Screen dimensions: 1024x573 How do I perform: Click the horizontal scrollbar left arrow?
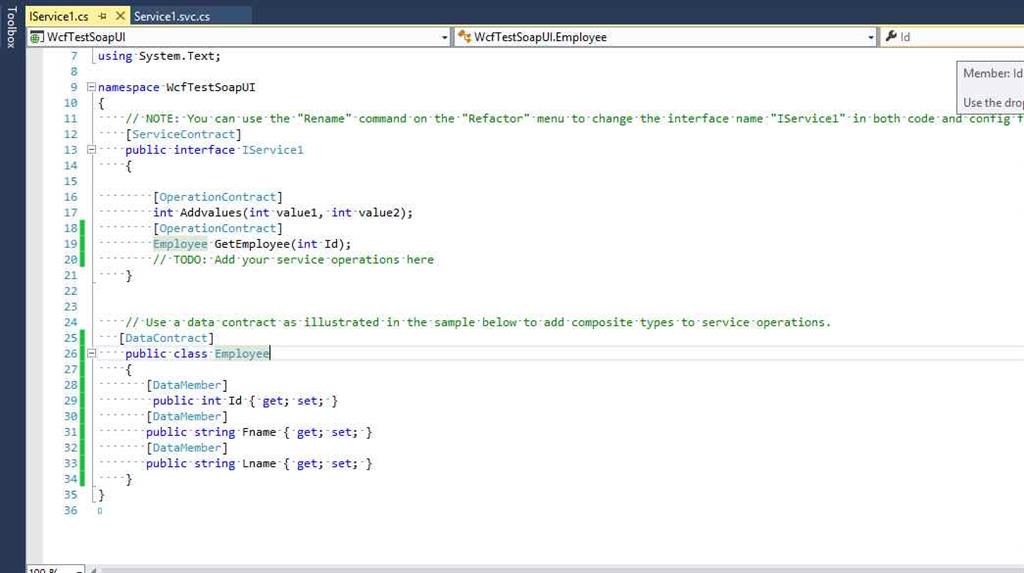pyautogui.click(x=93, y=570)
